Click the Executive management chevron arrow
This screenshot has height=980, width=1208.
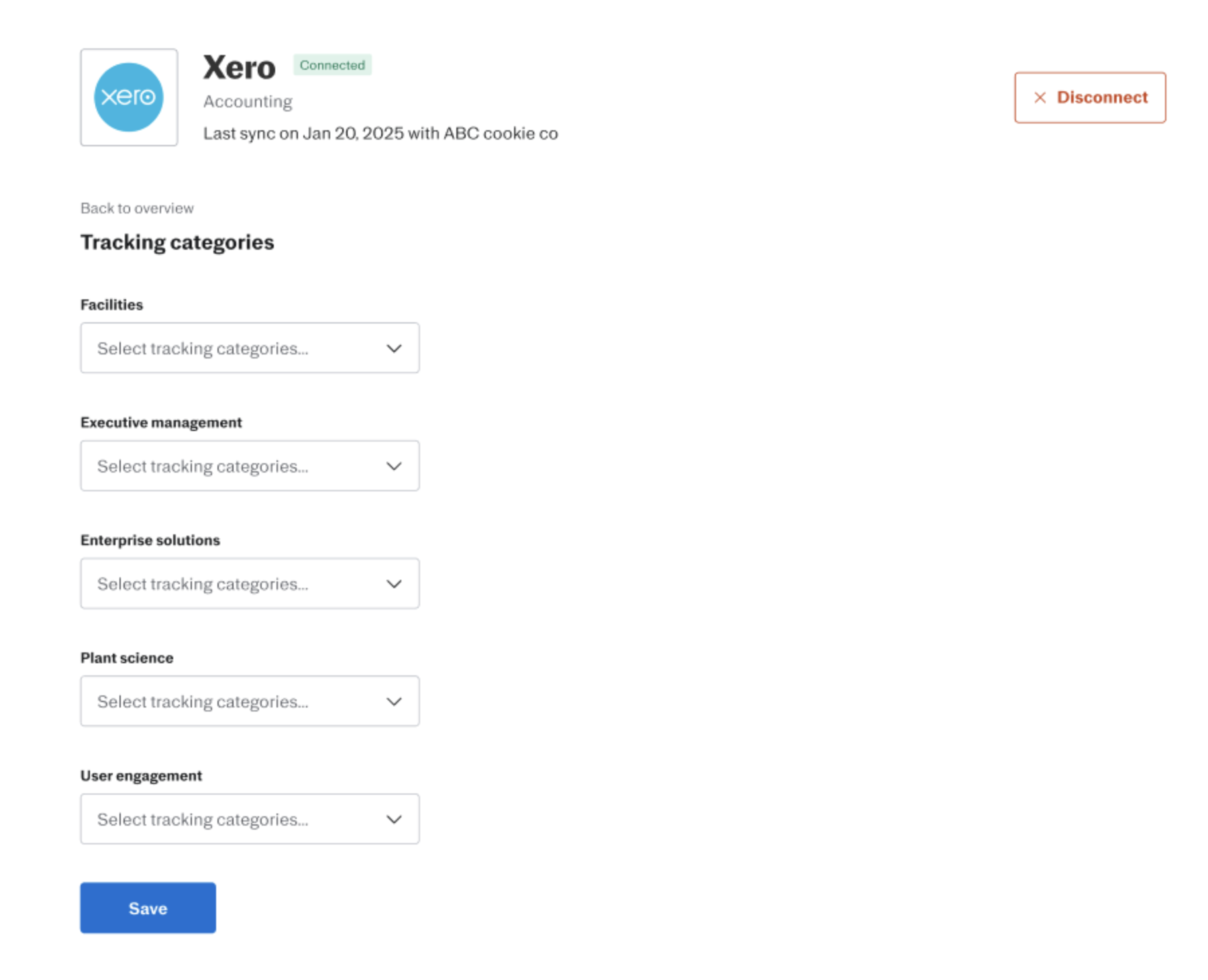tap(394, 467)
